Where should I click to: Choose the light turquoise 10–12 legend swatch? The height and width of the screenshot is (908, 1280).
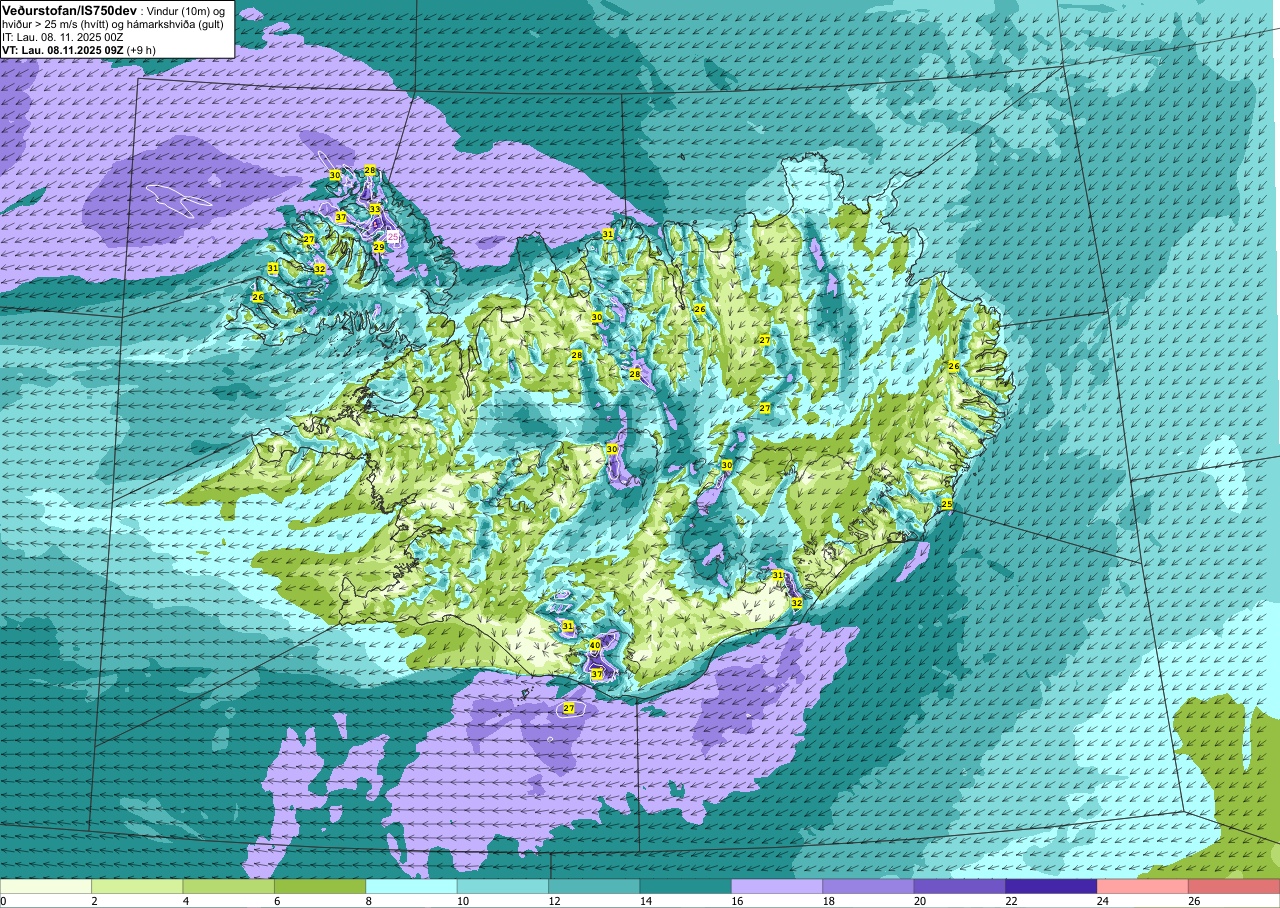click(x=503, y=886)
